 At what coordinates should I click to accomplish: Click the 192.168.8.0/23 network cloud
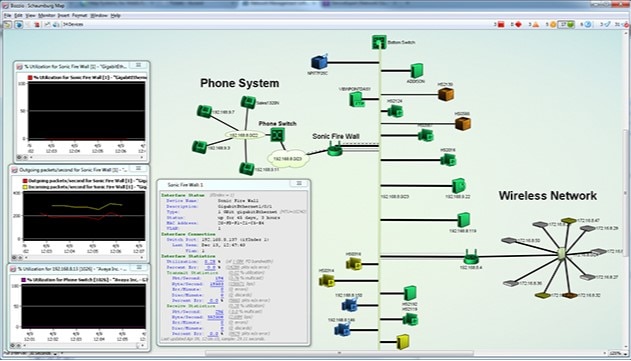289,159
